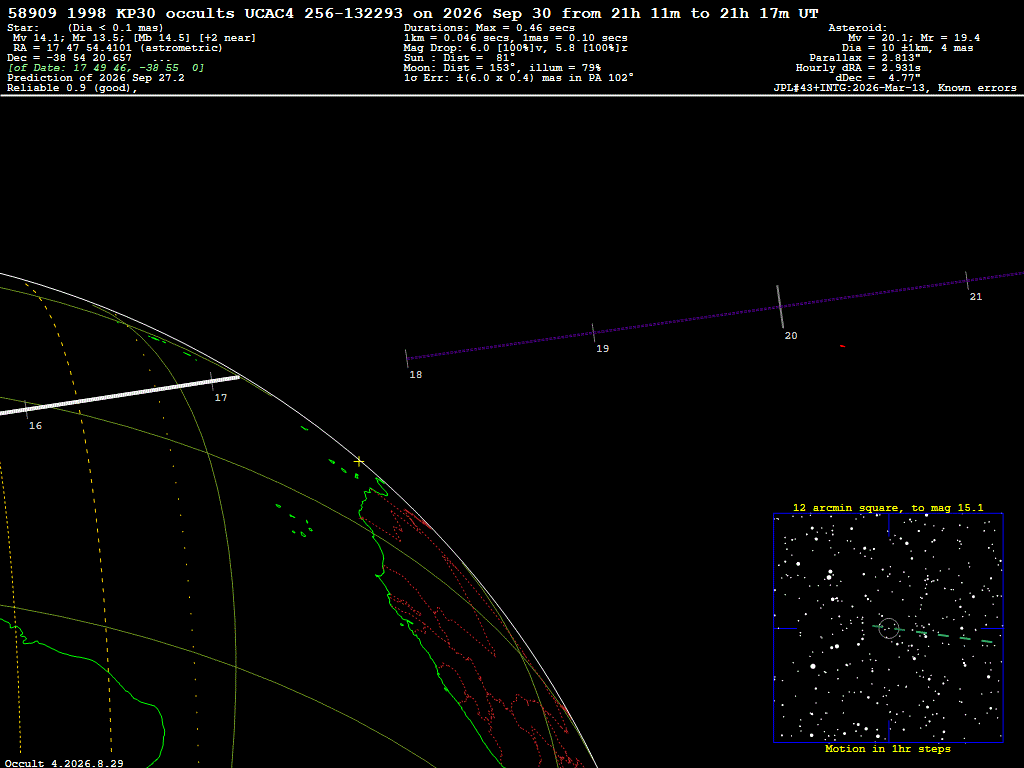Click the hour 16 tick marker
The image size is (1024, 768).
tap(26, 409)
